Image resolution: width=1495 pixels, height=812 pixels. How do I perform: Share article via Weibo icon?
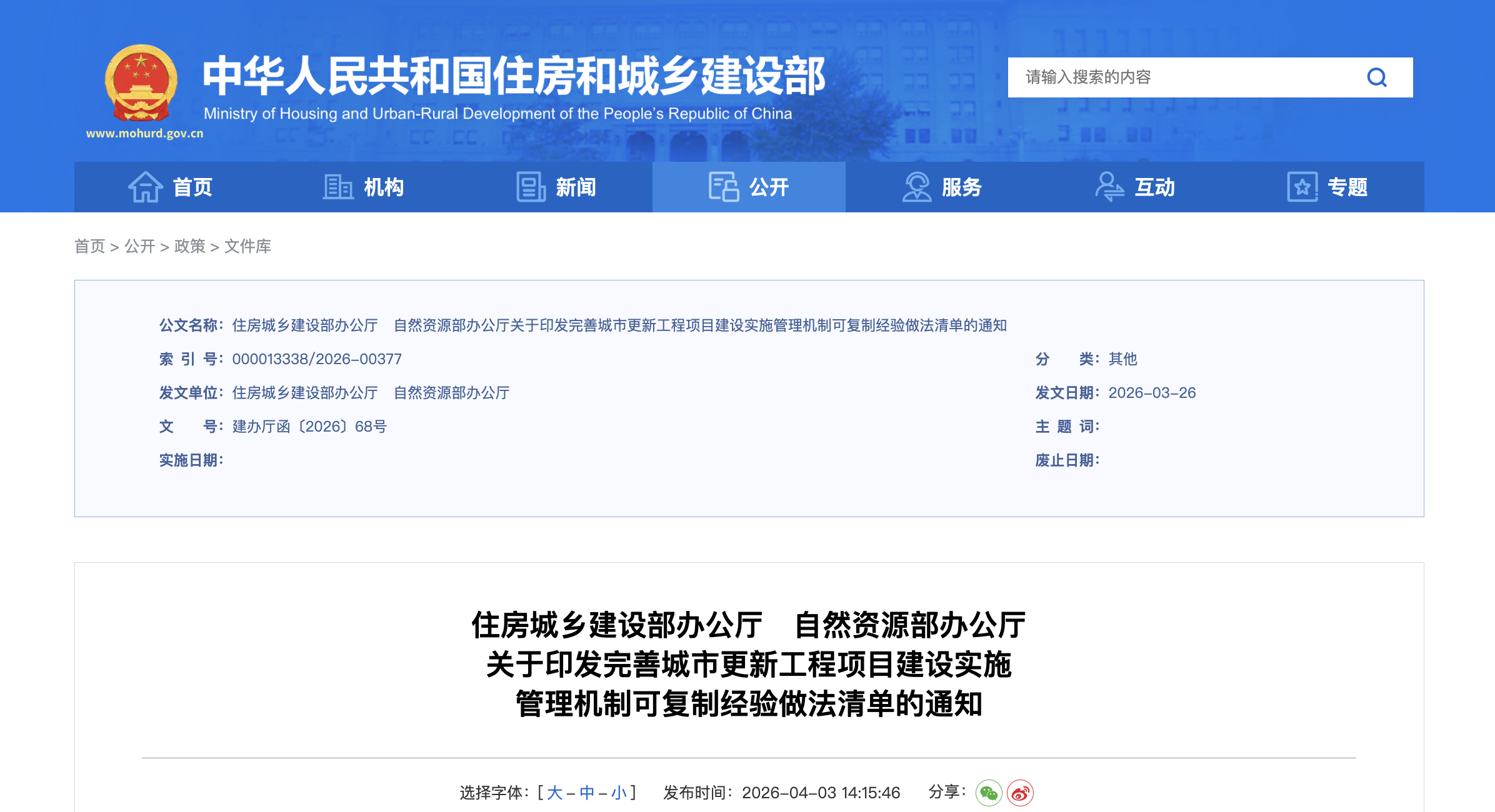1020,793
